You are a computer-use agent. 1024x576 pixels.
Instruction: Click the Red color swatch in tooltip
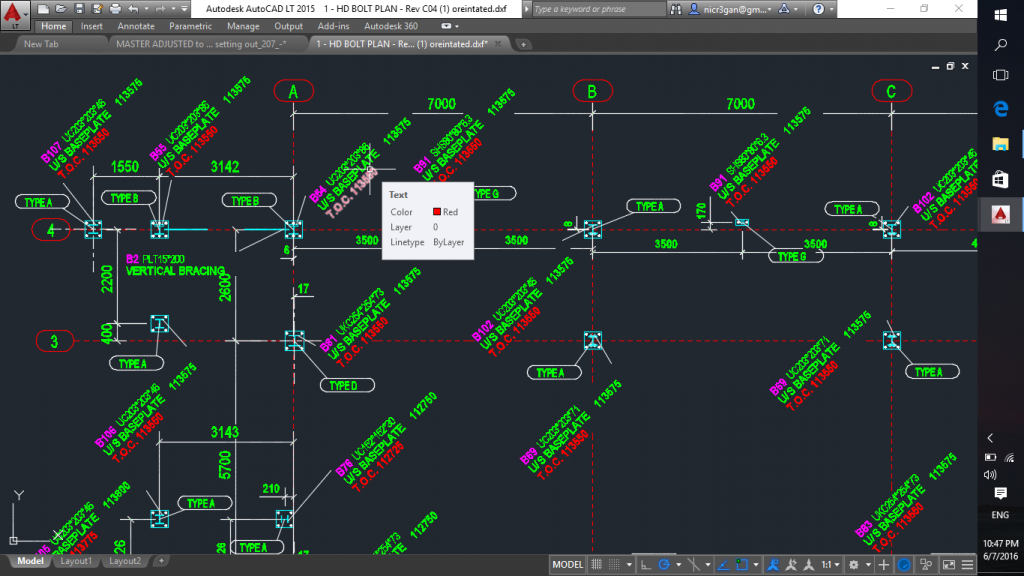[438, 212]
